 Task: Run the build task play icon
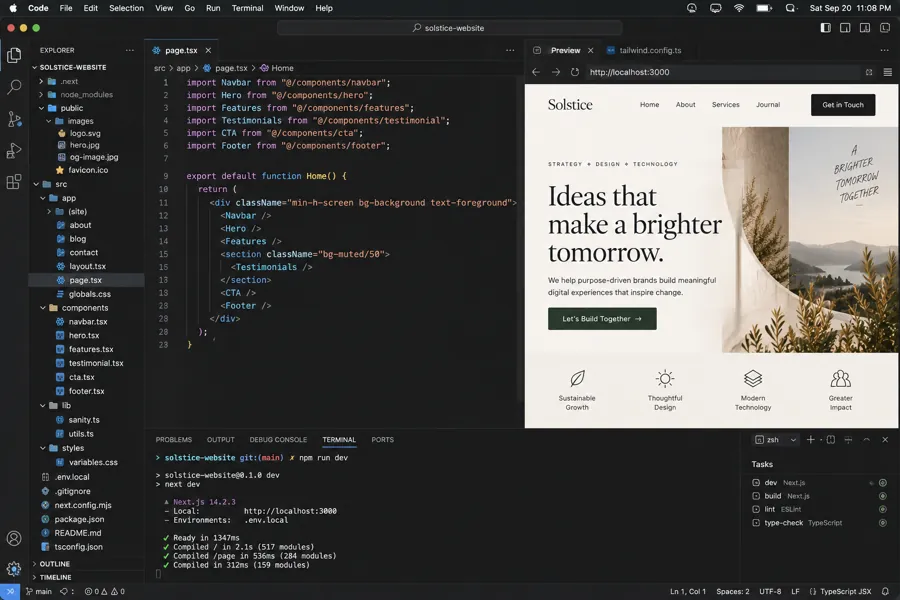coord(756,496)
